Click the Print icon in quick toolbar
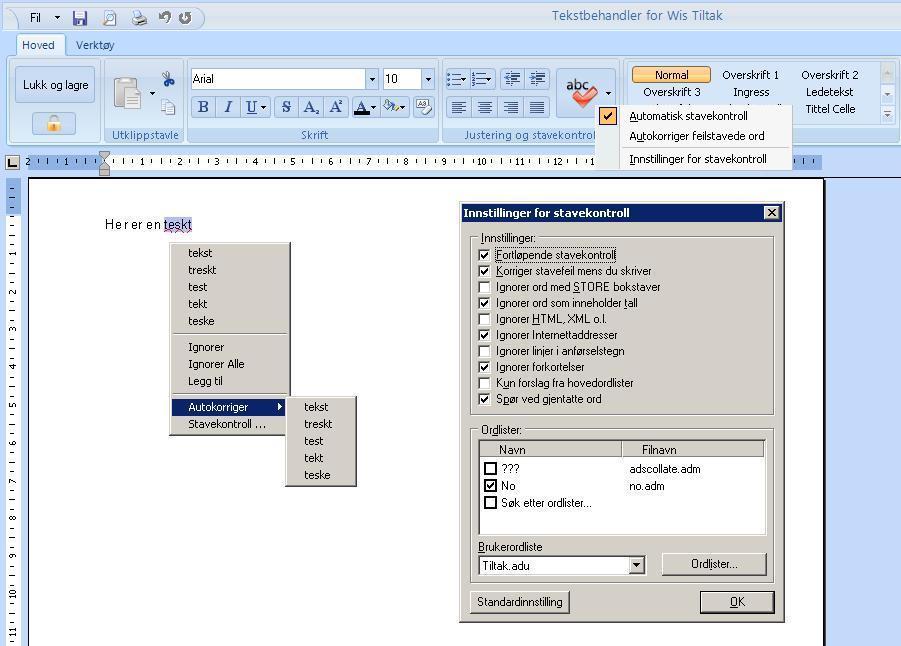This screenshot has height=646, width=901. tap(138, 18)
